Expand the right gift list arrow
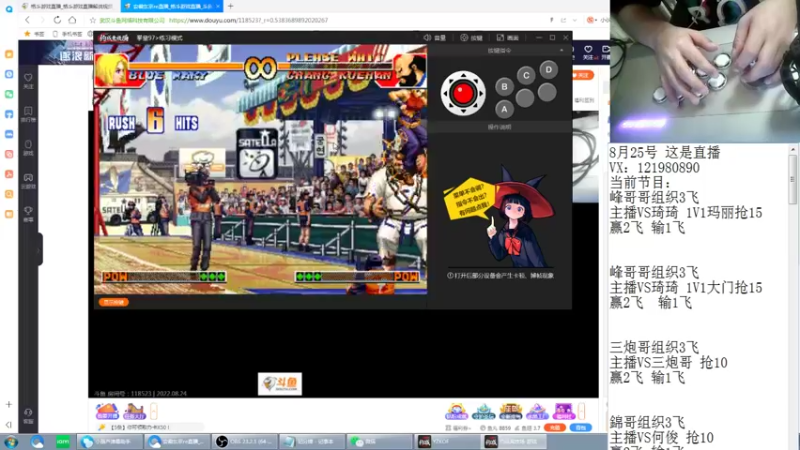 click(x=582, y=411)
